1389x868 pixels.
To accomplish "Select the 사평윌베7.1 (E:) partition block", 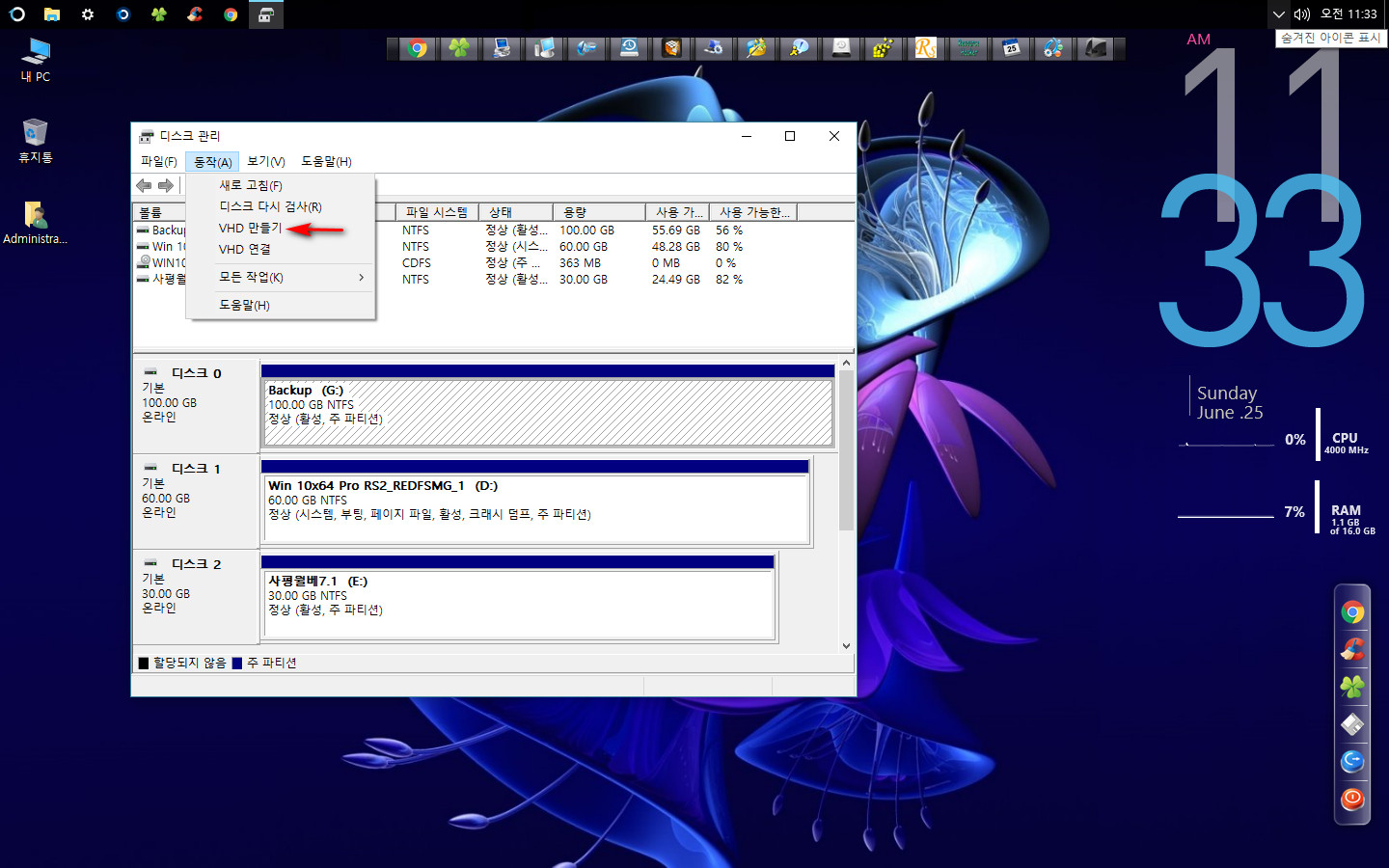I will (518, 603).
